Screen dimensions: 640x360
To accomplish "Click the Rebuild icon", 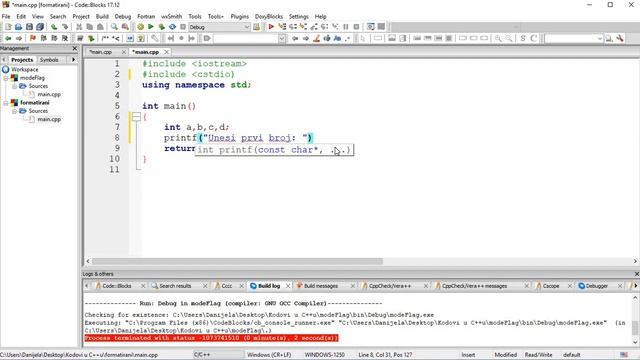I will 172,27.
